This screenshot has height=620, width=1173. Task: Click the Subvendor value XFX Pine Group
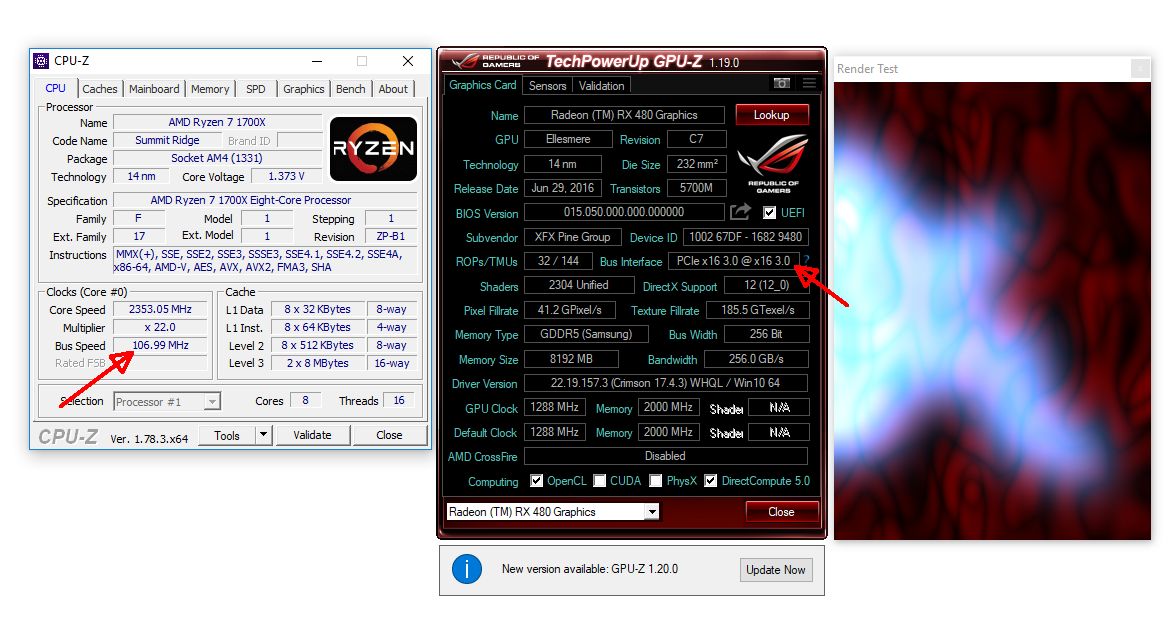tap(572, 237)
